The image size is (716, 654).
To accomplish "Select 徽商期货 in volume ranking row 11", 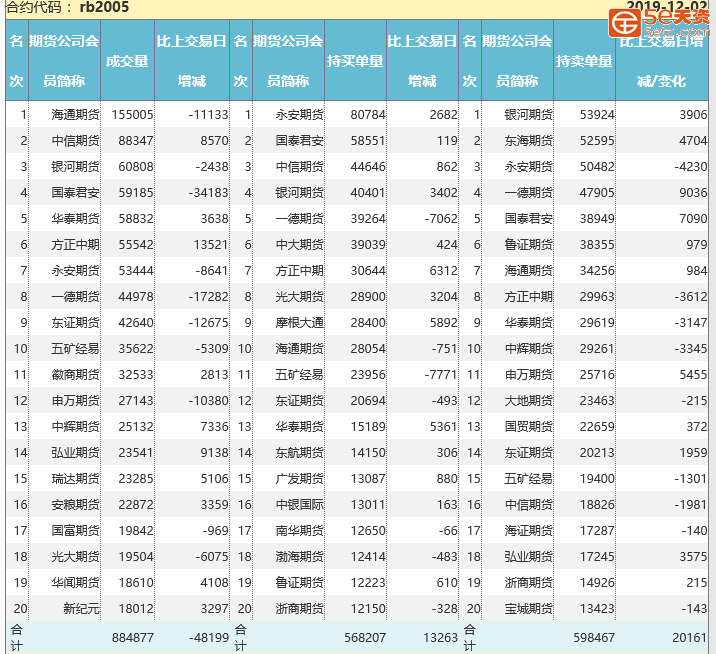I will (75, 375).
